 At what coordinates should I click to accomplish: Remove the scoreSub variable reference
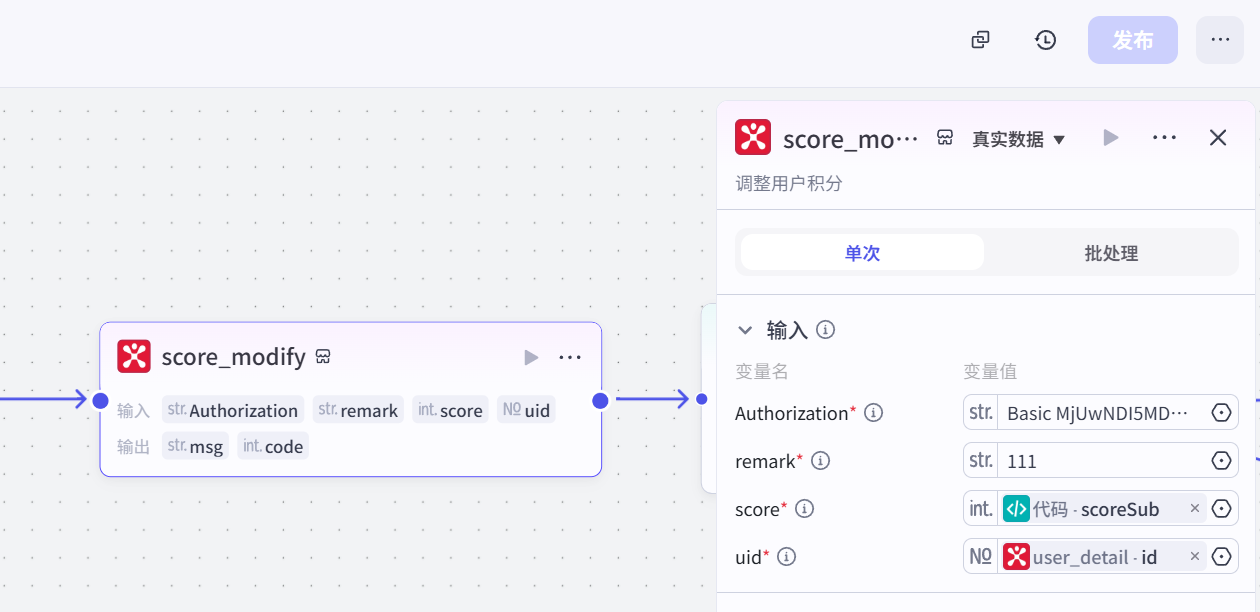pos(1194,509)
